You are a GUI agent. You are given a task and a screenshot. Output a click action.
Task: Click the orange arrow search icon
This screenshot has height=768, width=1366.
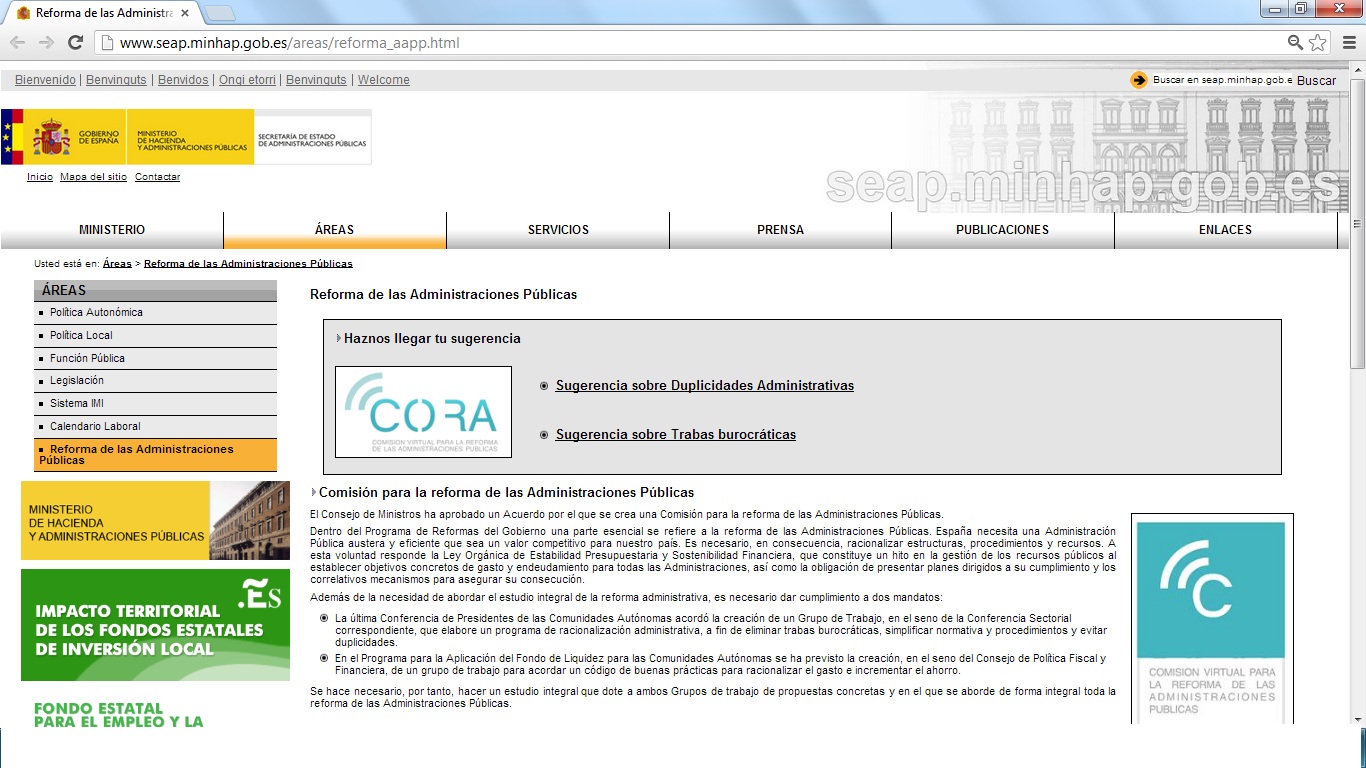[x=1139, y=80]
